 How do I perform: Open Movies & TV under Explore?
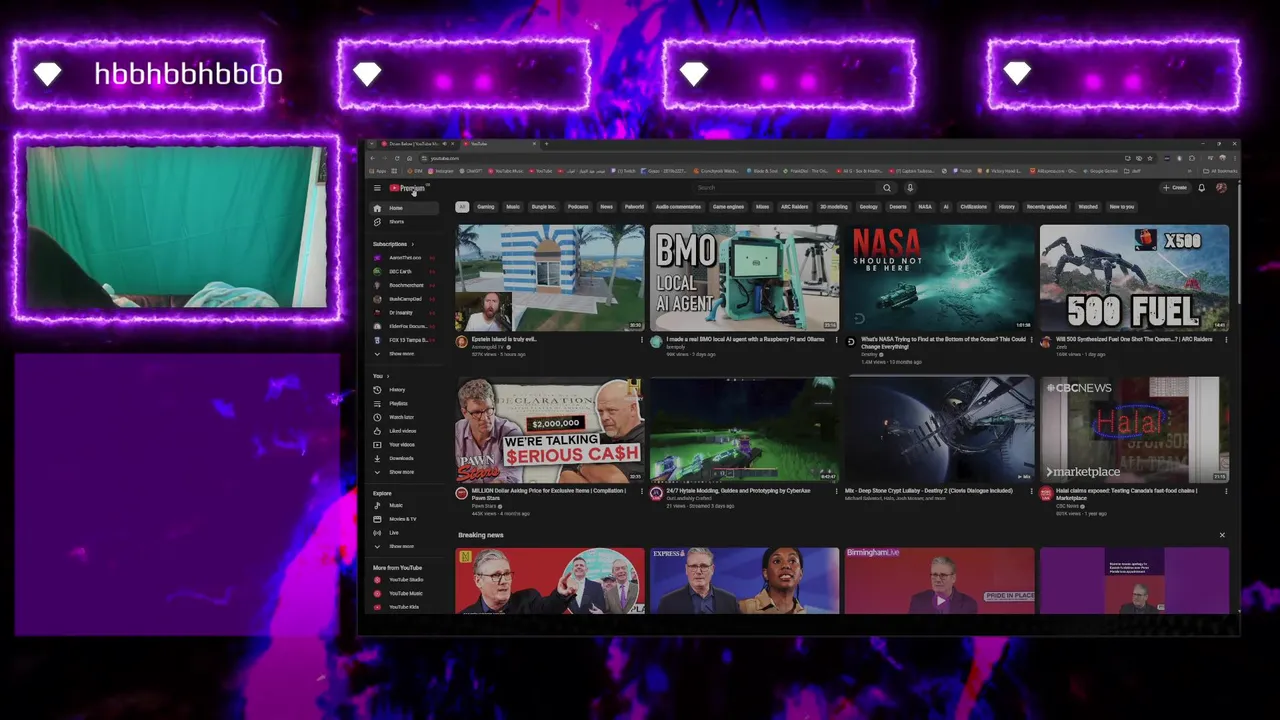404,519
